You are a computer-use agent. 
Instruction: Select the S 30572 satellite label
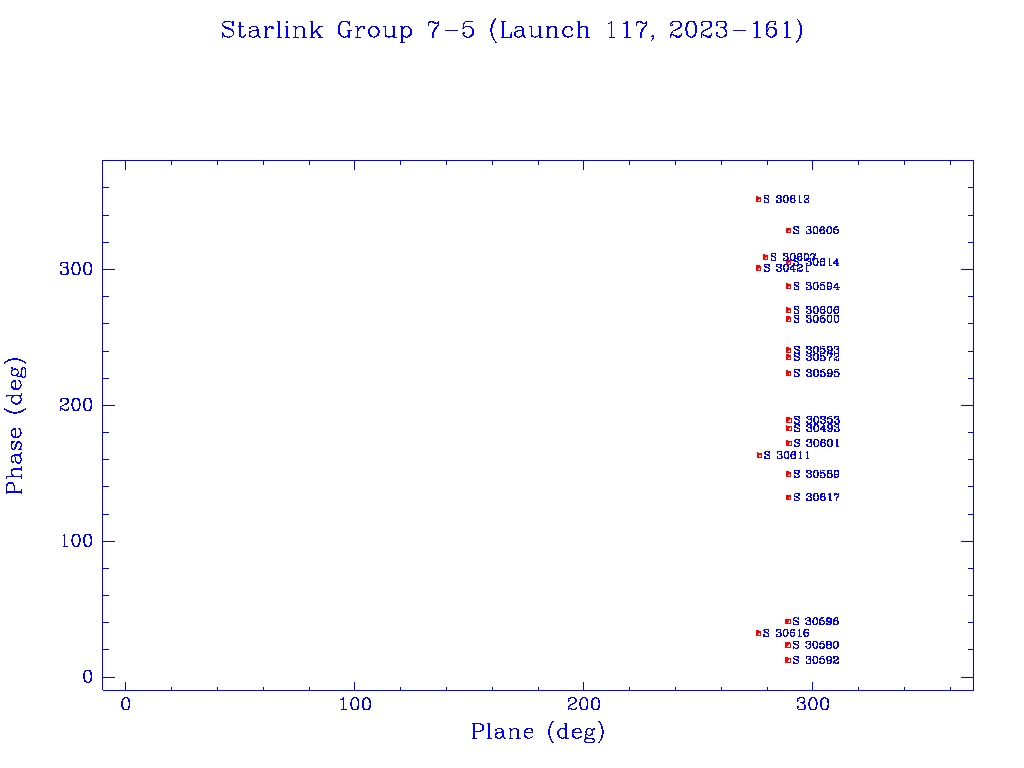pyautogui.click(x=816, y=358)
